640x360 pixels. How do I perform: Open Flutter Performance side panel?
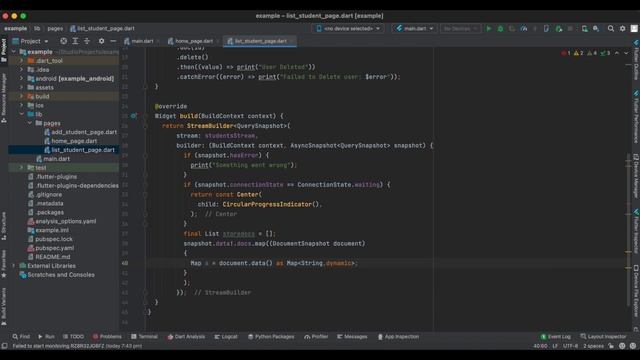(x=636, y=117)
